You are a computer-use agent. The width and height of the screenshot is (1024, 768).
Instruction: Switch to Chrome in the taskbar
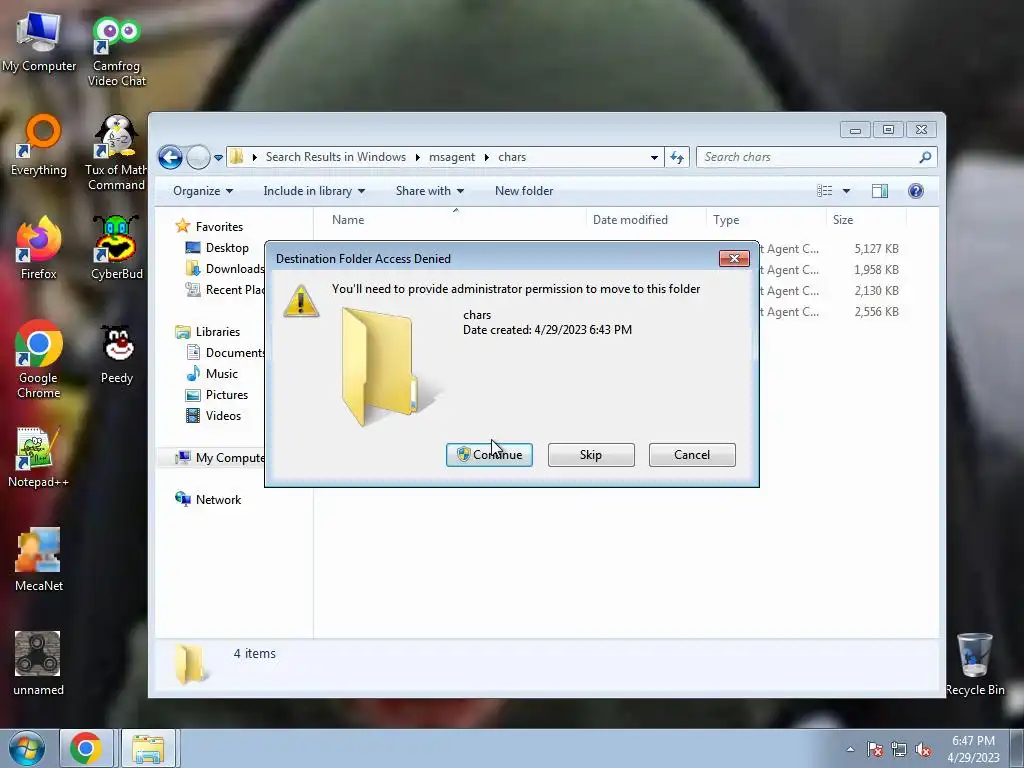point(86,748)
